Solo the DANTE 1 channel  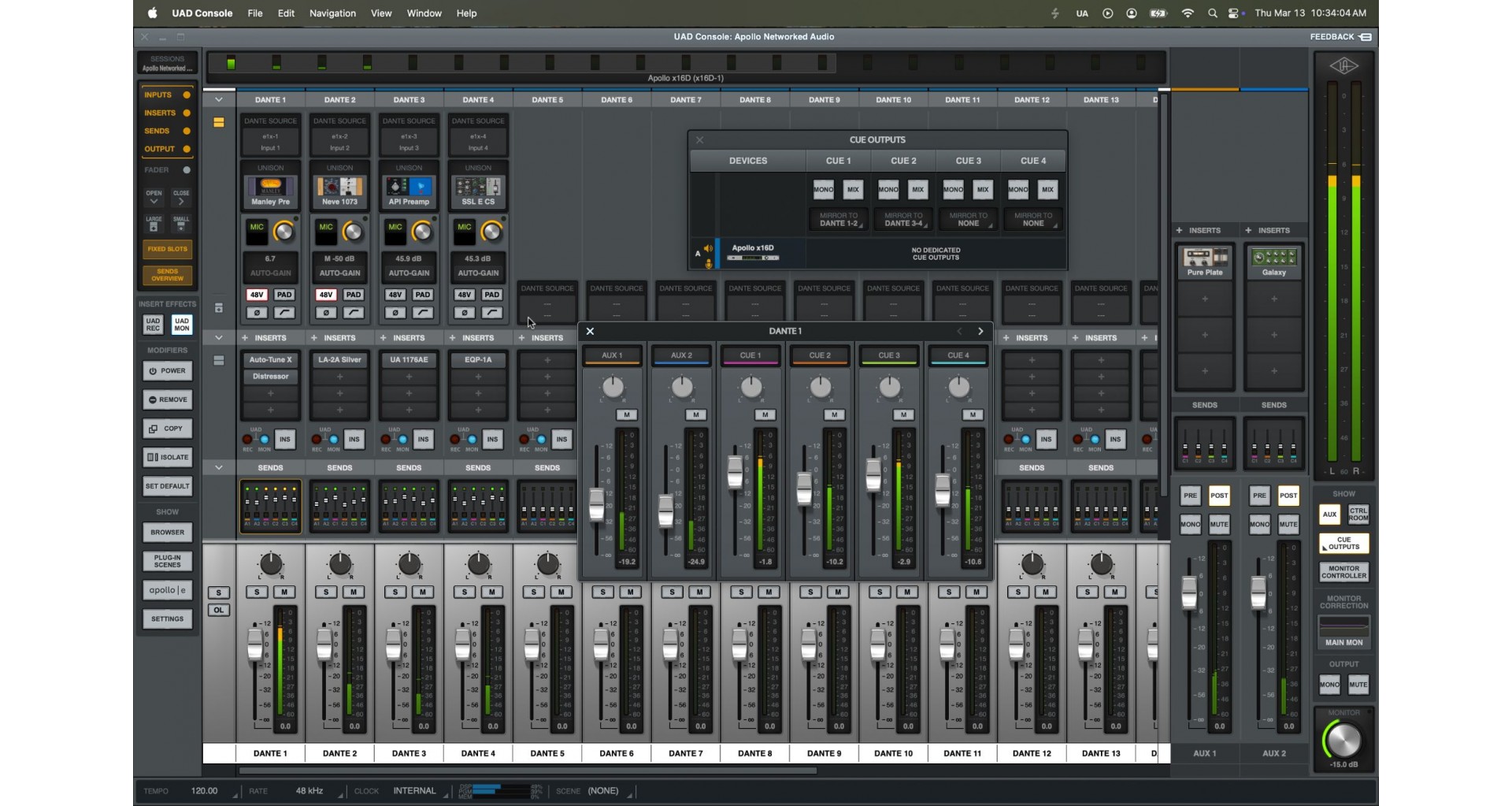click(257, 592)
